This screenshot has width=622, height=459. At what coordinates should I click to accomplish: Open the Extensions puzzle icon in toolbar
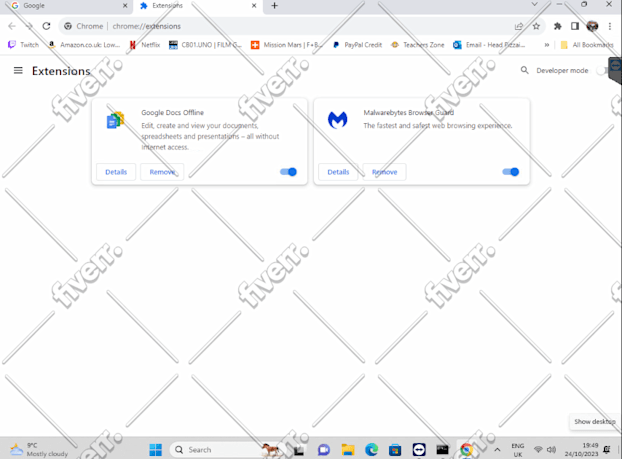[x=557, y=26]
